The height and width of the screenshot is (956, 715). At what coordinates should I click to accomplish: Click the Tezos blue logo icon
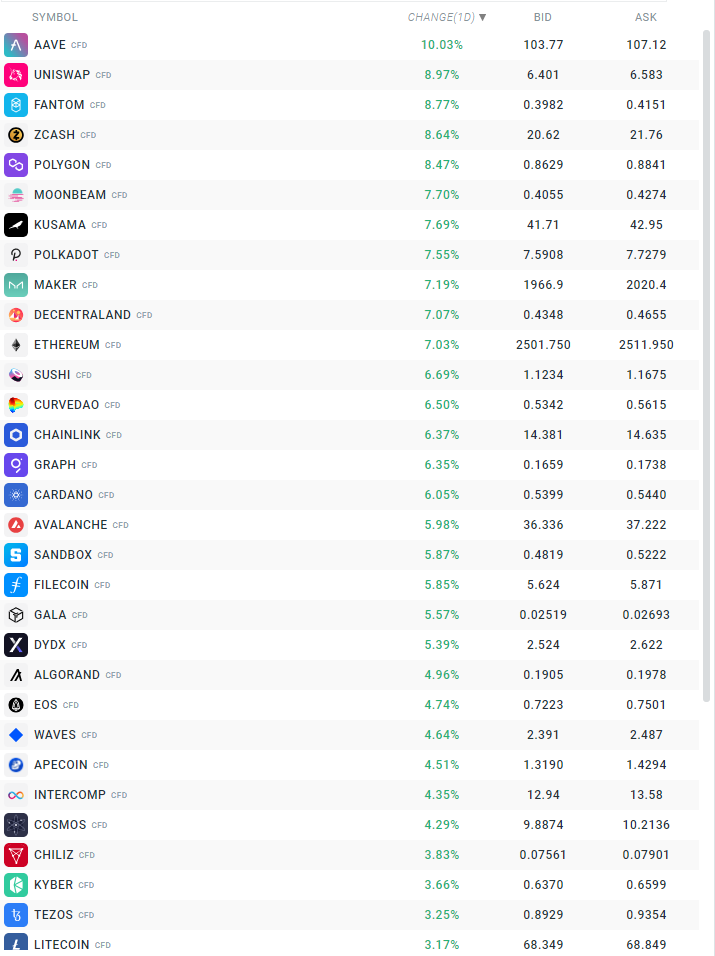[x=16, y=915]
